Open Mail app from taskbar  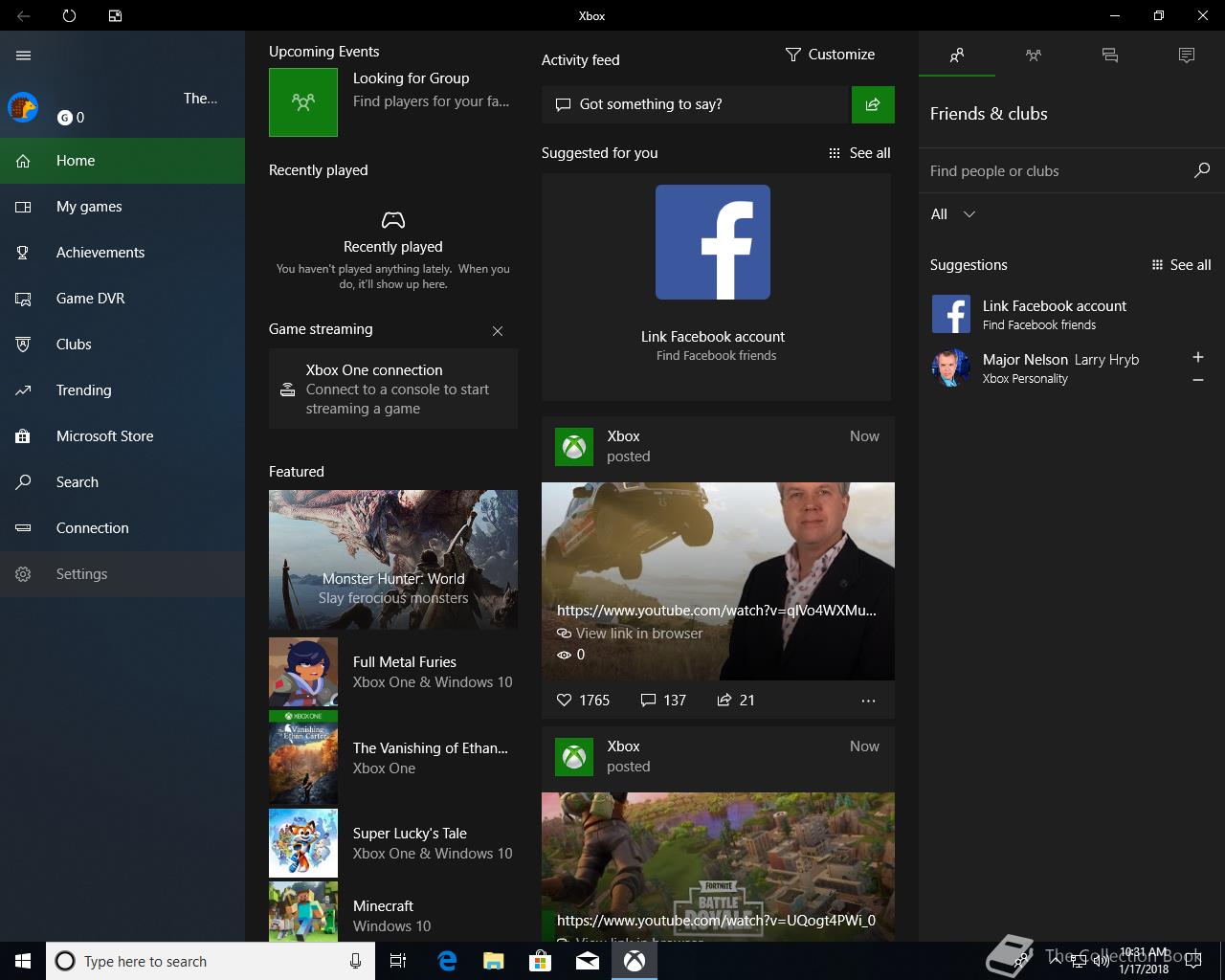[588, 961]
